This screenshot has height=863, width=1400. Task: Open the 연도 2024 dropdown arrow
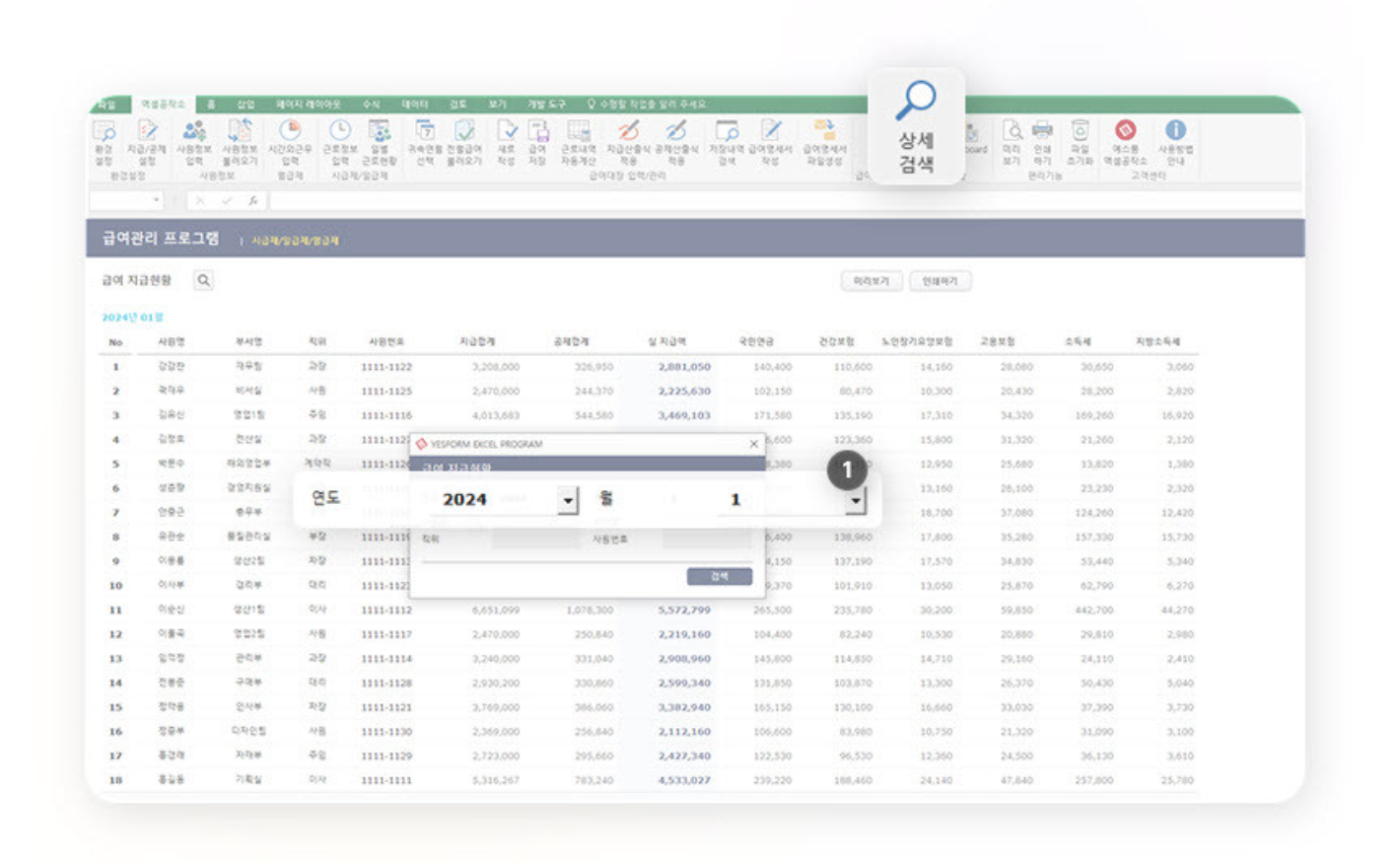[568, 500]
